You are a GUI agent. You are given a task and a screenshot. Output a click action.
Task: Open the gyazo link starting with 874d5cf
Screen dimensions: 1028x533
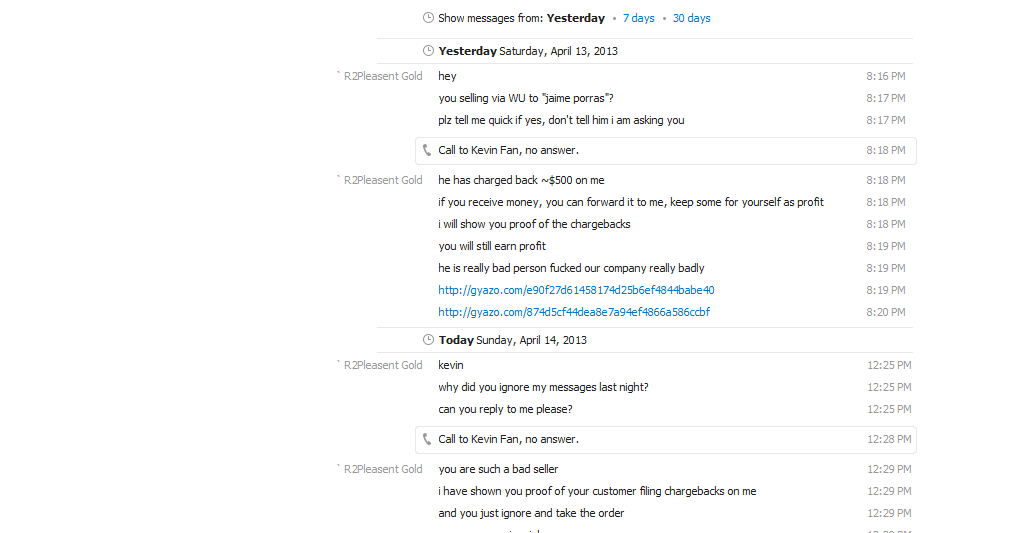pos(574,312)
